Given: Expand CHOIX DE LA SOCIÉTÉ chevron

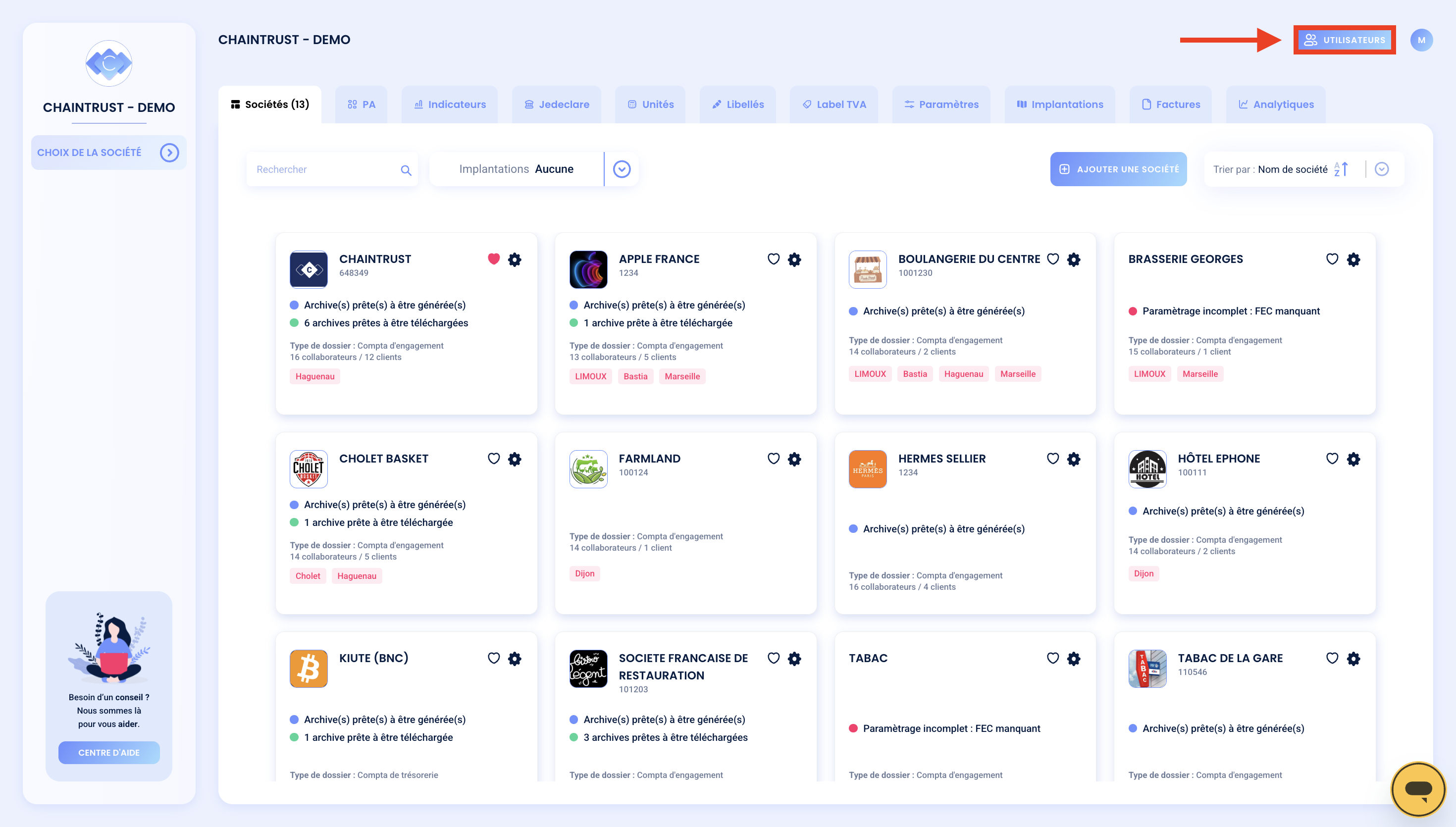Looking at the screenshot, I should (x=169, y=152).
